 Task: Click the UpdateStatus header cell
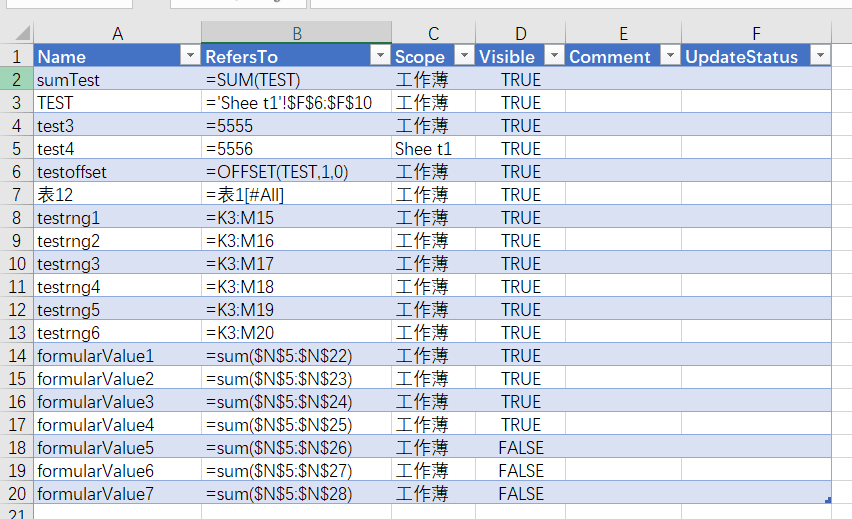(756, 57)
